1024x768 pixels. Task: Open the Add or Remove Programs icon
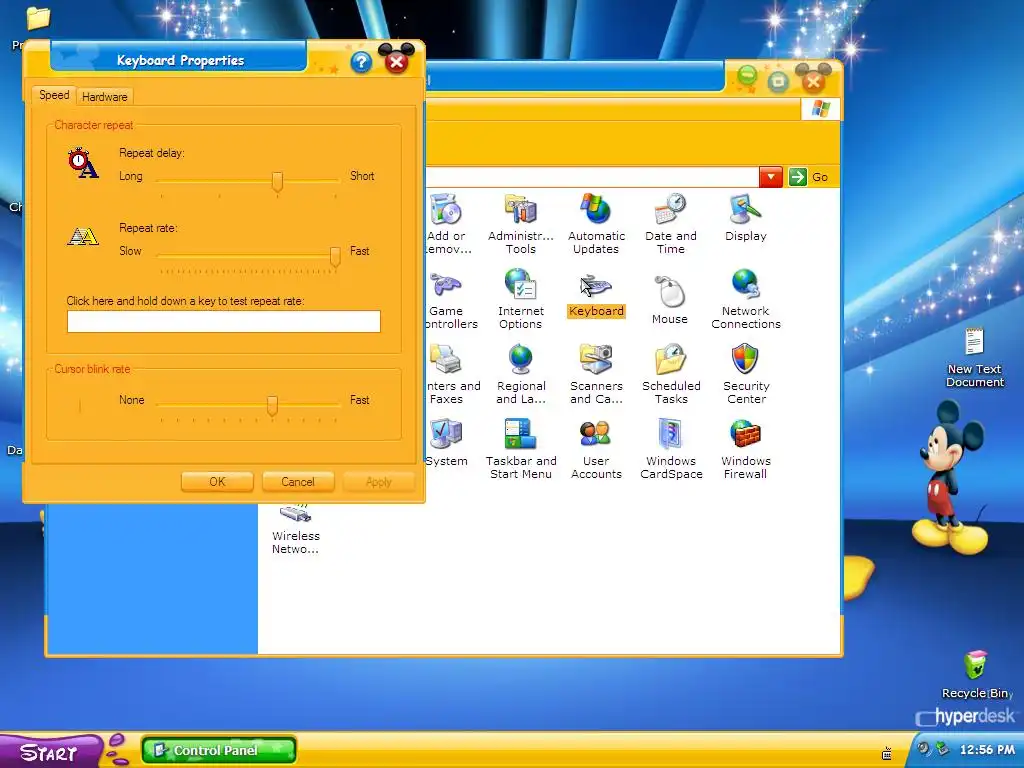(x=448, y=224)
